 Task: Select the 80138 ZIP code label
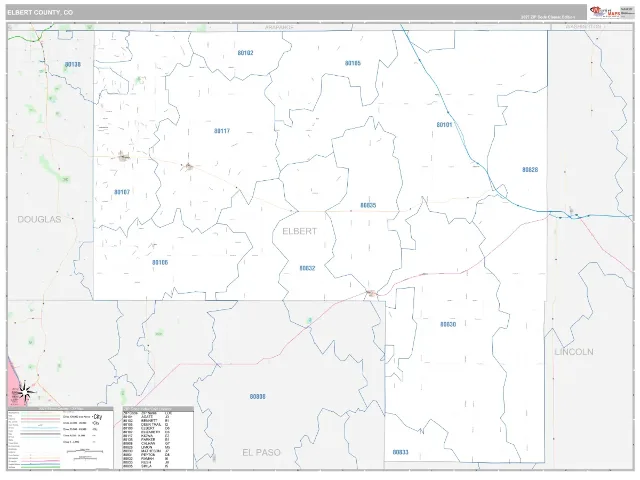coord(73,64)
